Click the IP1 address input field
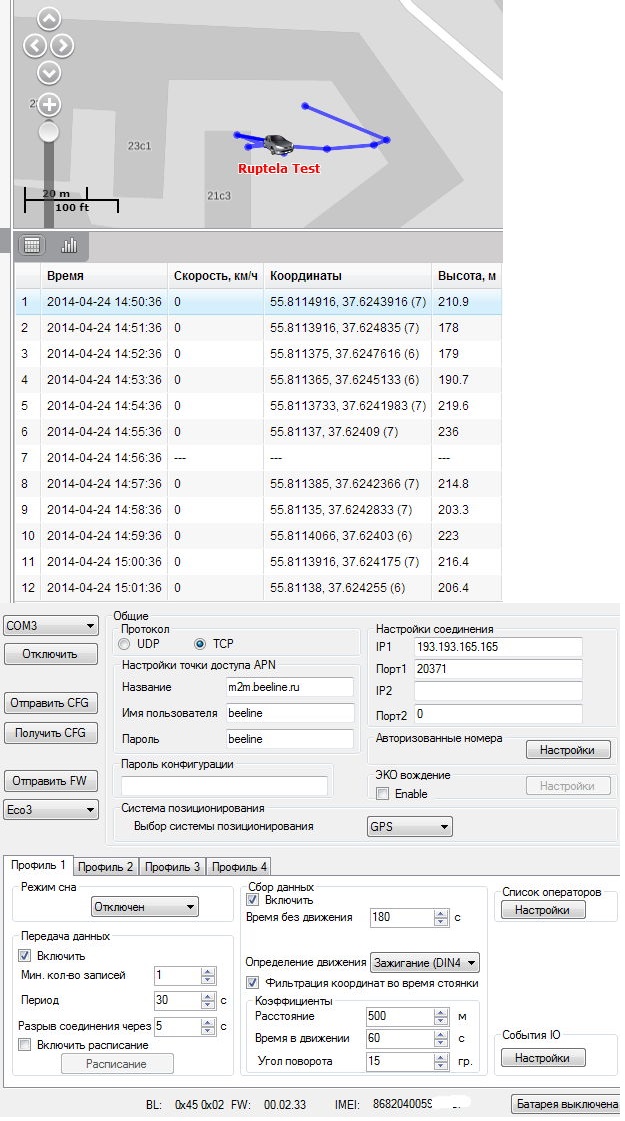This screenshot has height=1121, width=625. point(496,647)
